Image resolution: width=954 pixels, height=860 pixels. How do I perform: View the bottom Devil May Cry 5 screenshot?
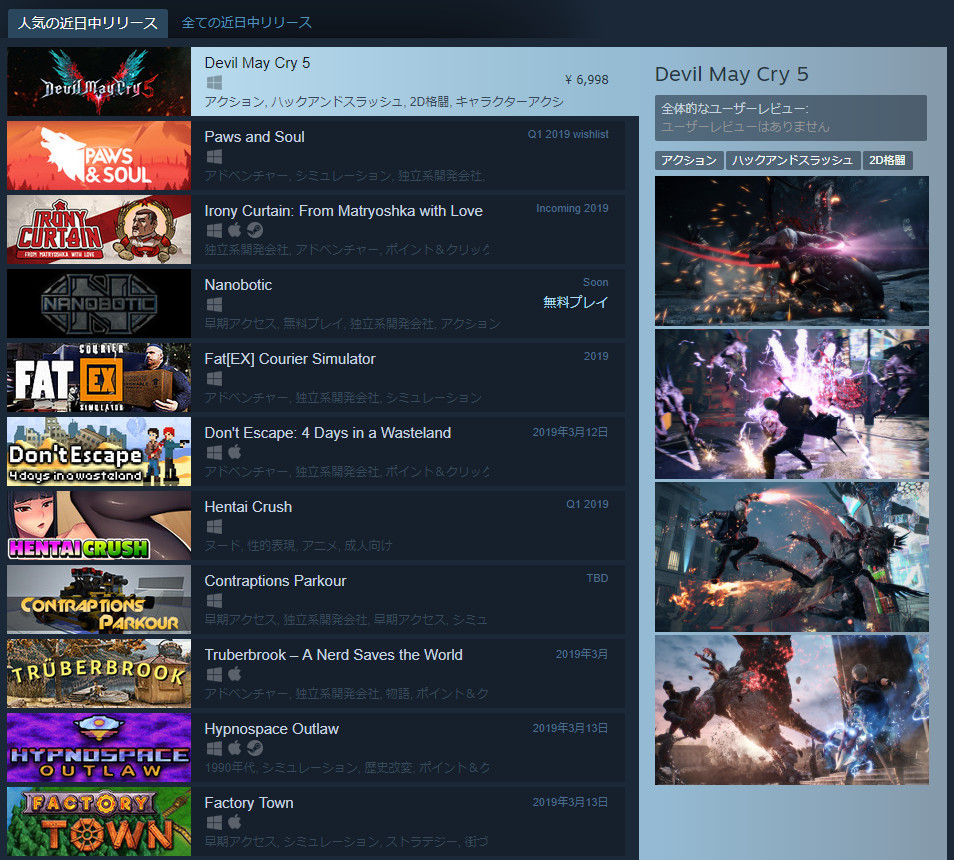coord(791,710)
